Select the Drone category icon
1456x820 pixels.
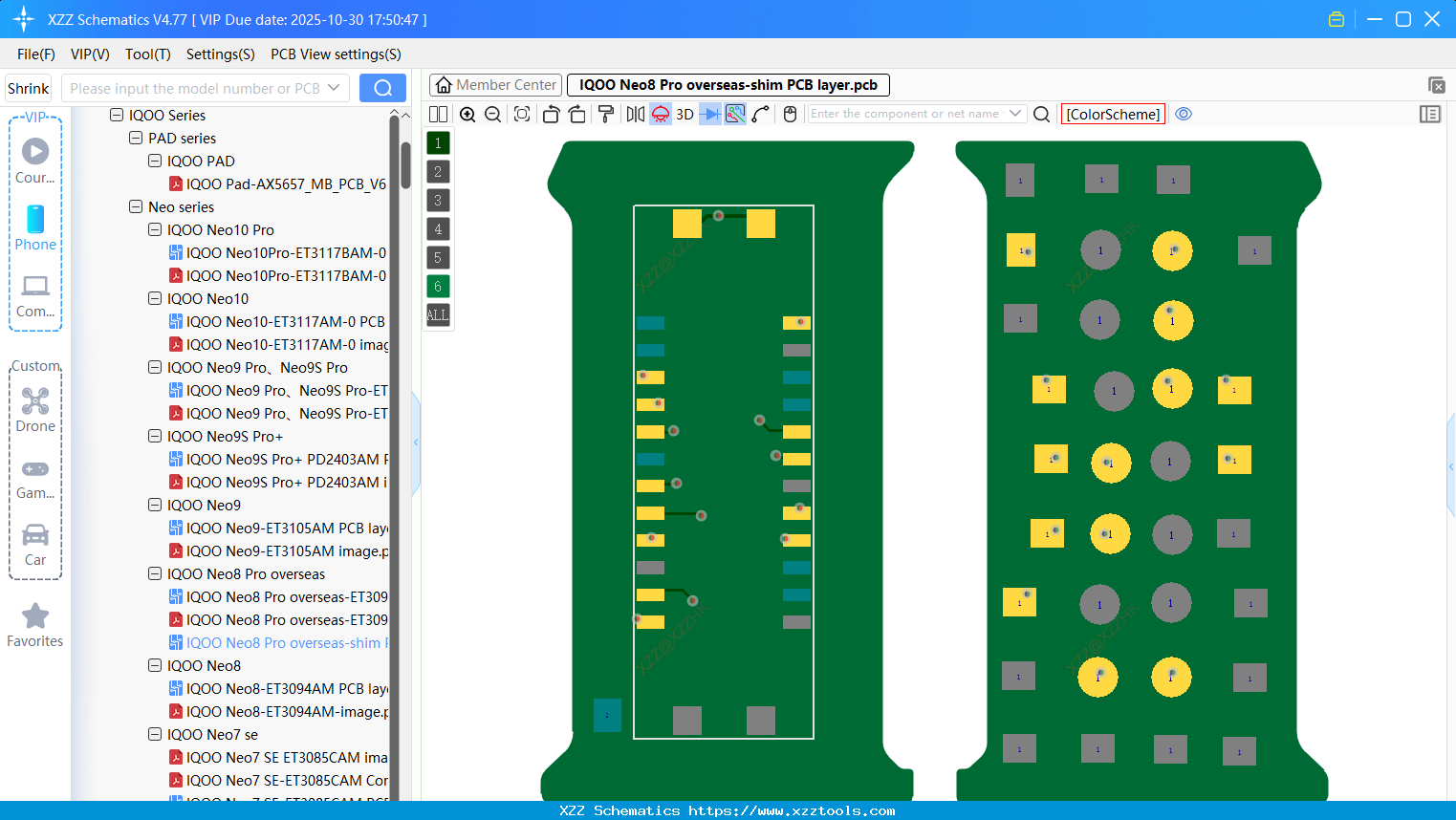point(35,400)
